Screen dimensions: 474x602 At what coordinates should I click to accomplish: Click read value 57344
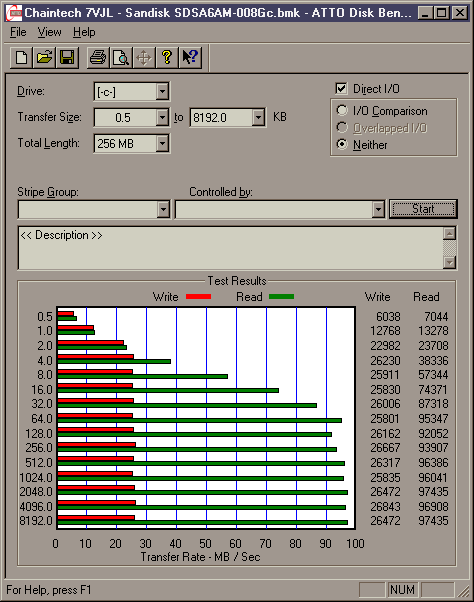pos(433,375)
